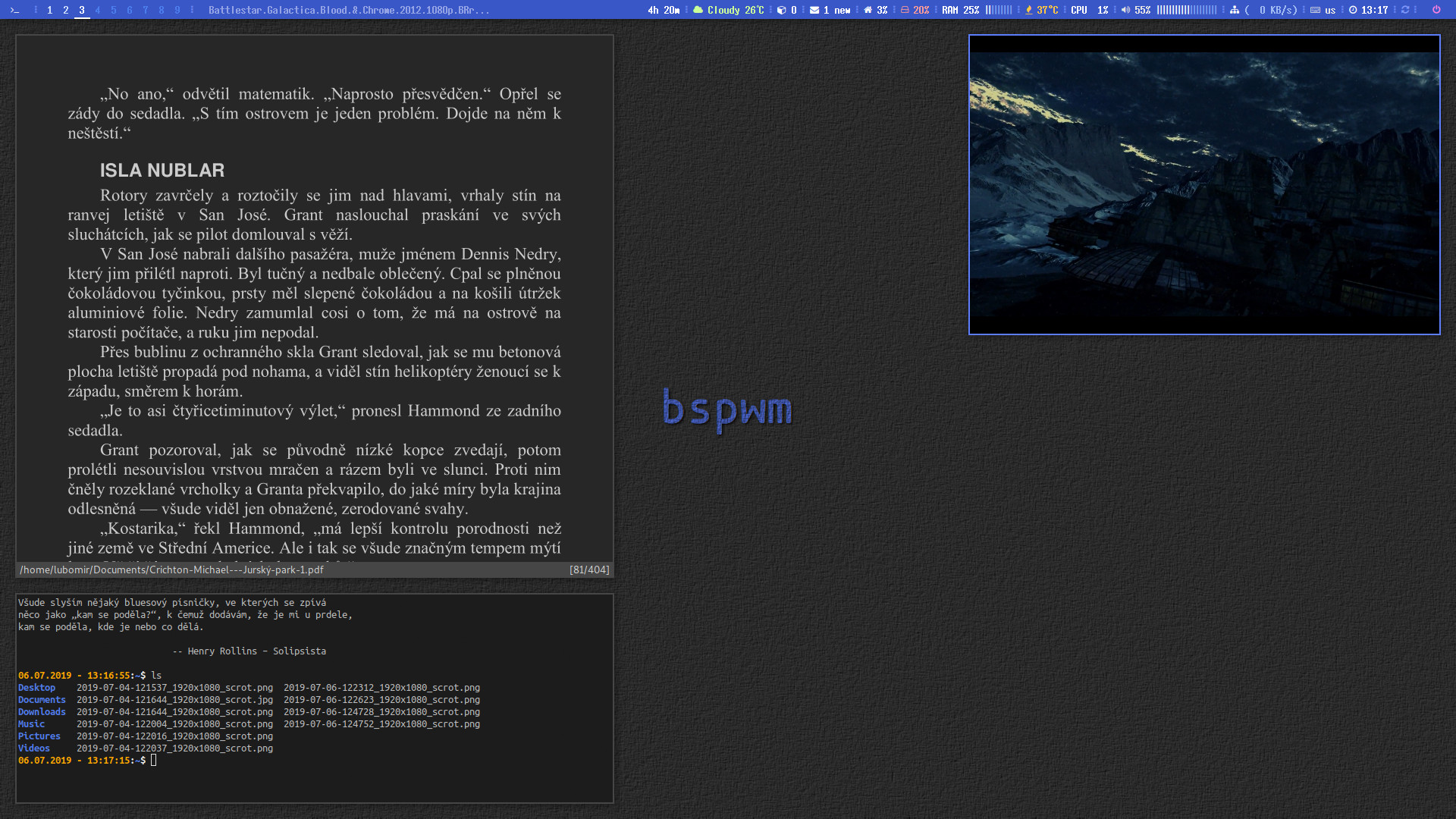1456x819 pixels.
Task: Switch to workspace 6
Action: point(130,10)
